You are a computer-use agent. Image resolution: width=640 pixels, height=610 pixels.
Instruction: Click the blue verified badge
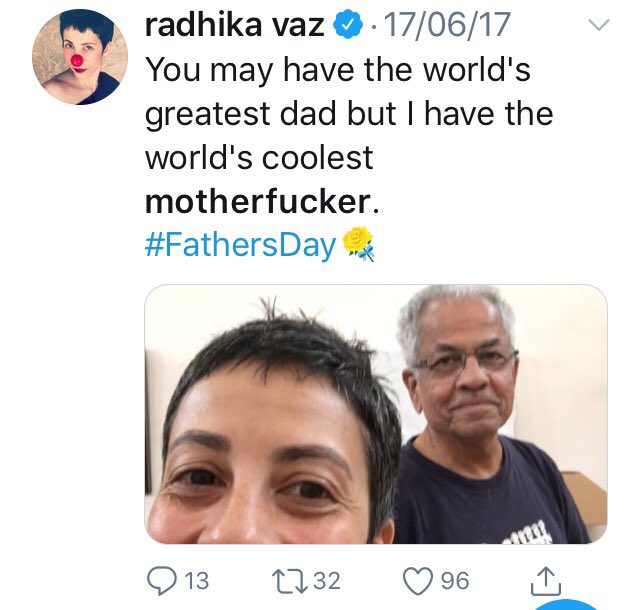346,28
